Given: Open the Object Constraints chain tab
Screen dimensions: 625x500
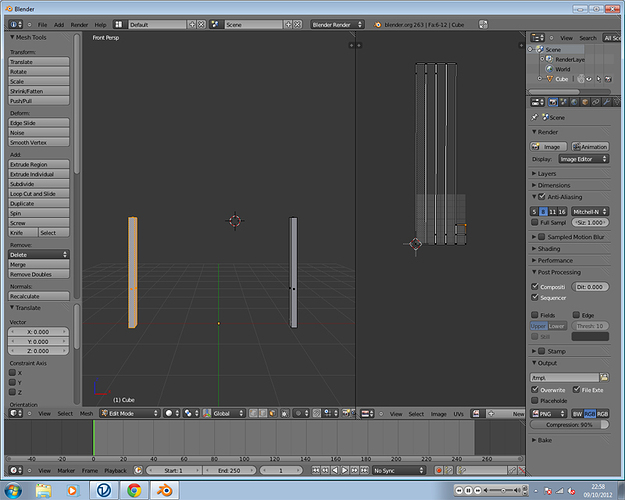Looking at the screenshot, I should click(596, 102).
